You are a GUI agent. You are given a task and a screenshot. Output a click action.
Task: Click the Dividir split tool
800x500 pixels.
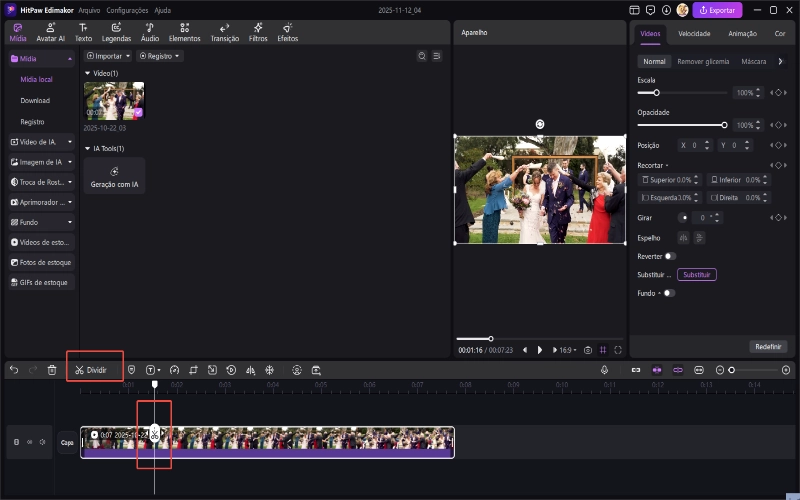91,370
